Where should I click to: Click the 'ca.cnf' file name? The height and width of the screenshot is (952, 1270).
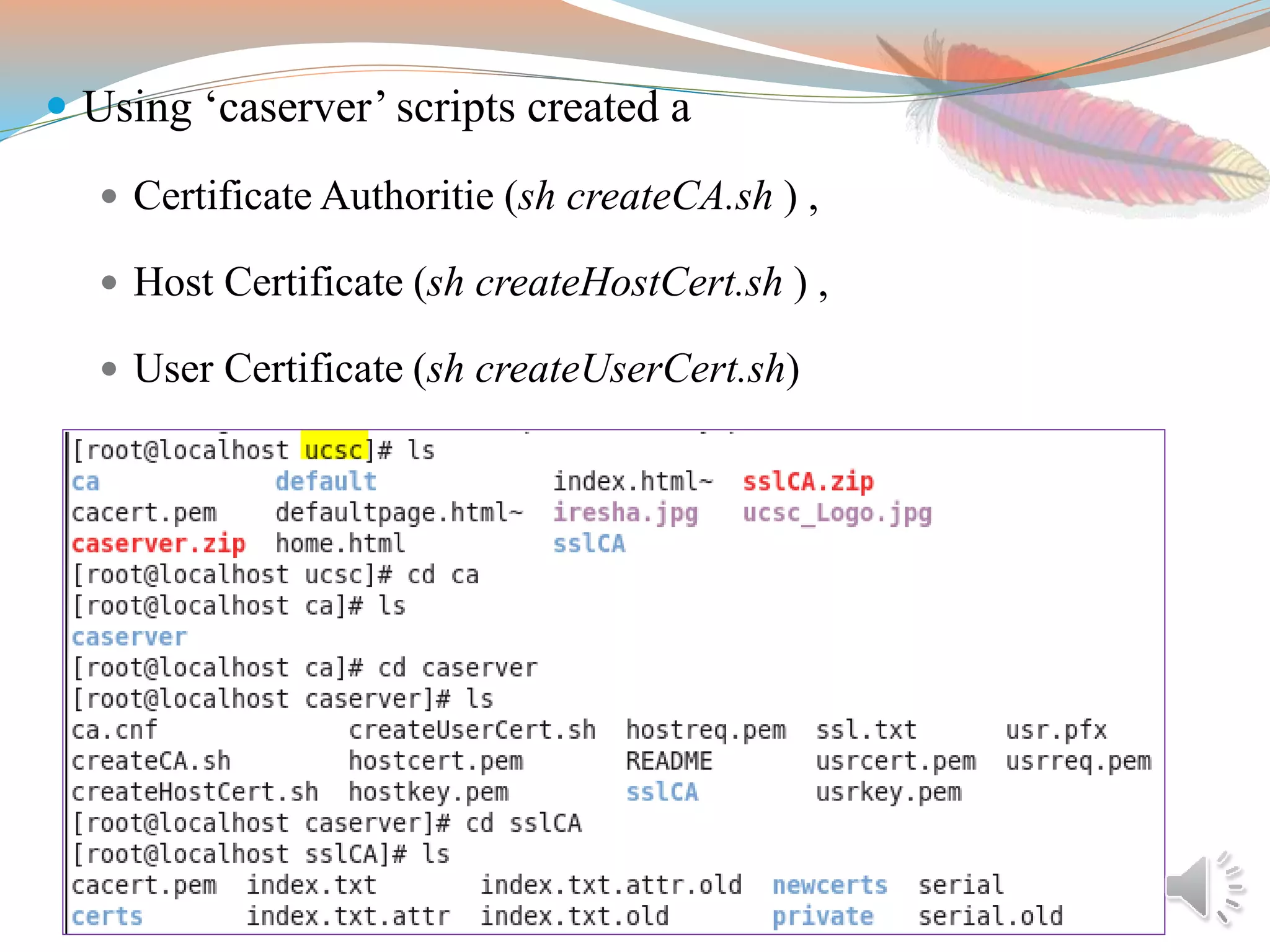click(x=115, y=729)
